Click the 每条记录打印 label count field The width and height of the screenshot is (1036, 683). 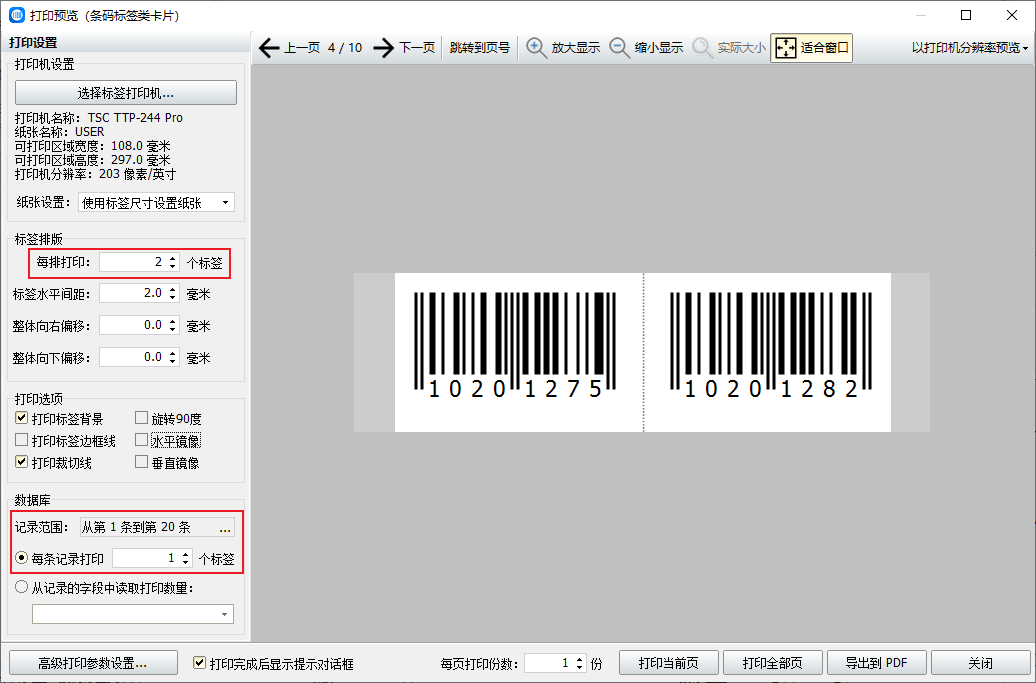146,558
